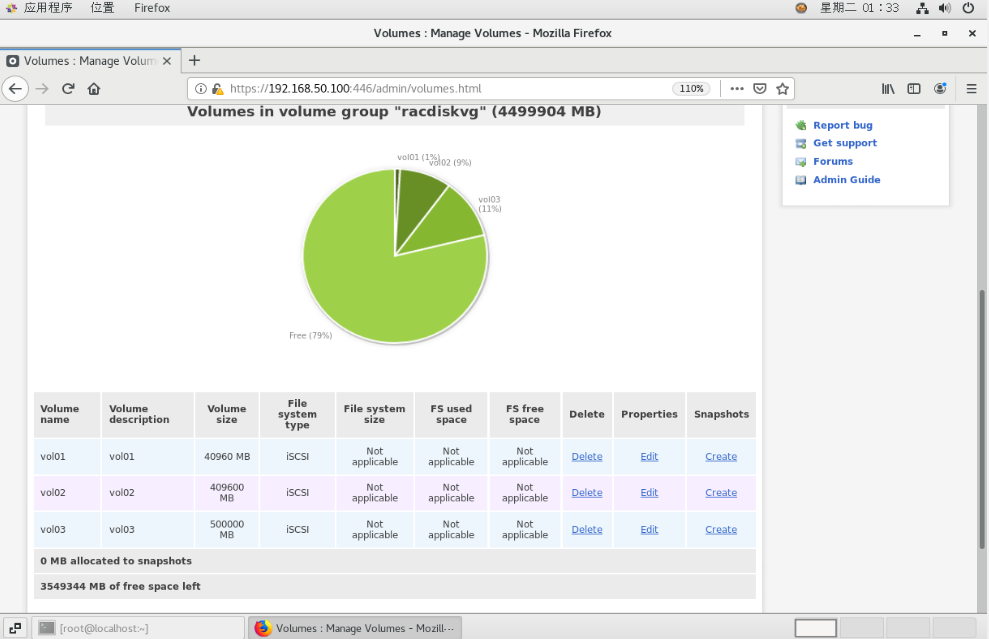Click the 40960 MB volume size cell
The width and height of the screenshot is (989, 639).
(x=227, y=457)
